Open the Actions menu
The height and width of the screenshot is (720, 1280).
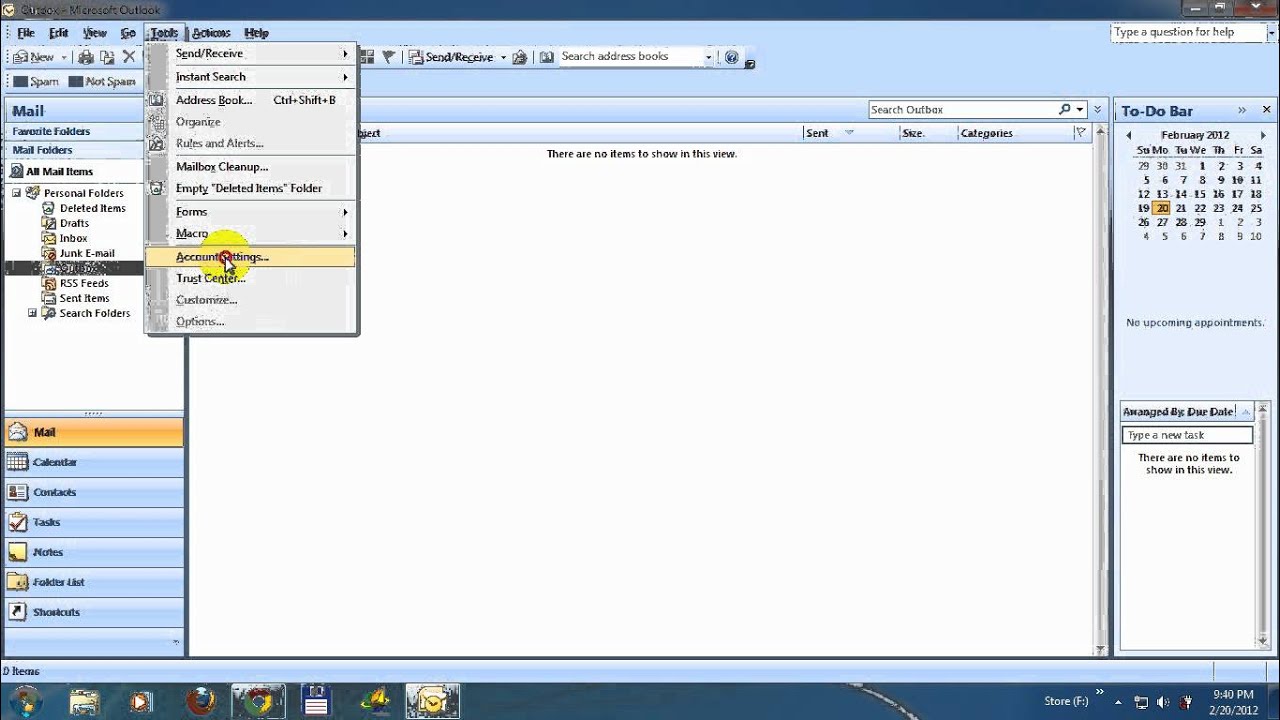211,33
